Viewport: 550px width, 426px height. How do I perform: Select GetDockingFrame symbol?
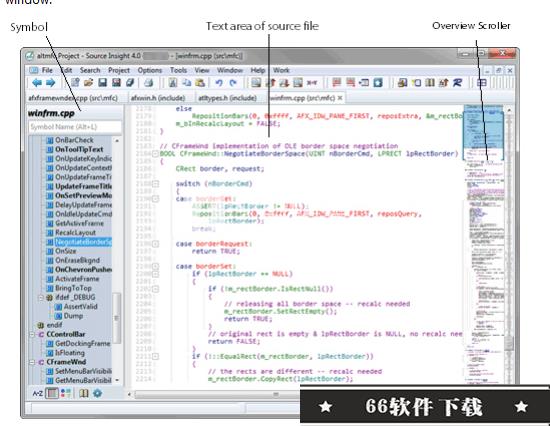point(82,343)
